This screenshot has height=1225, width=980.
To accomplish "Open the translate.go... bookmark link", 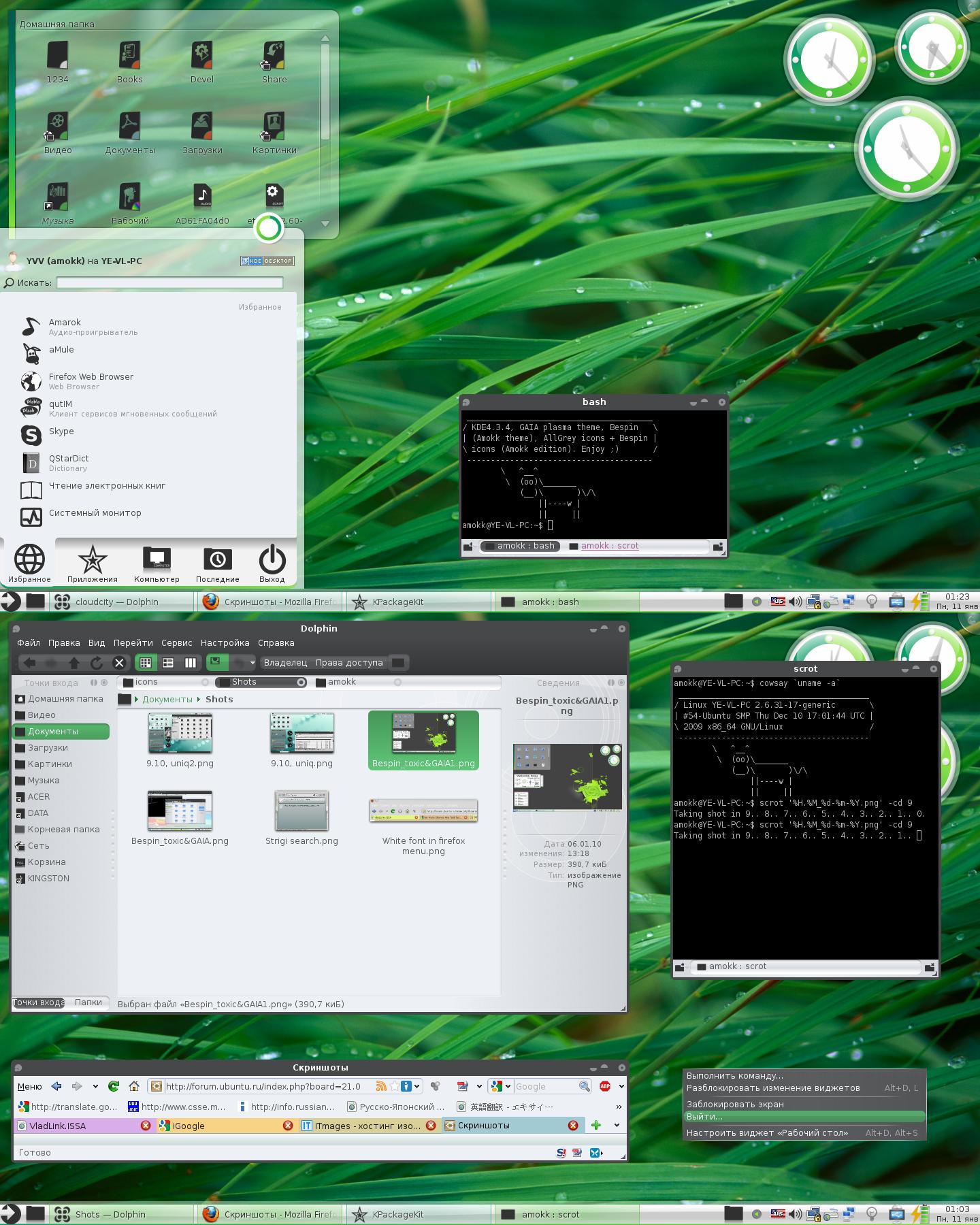I will coord(68,1107).
